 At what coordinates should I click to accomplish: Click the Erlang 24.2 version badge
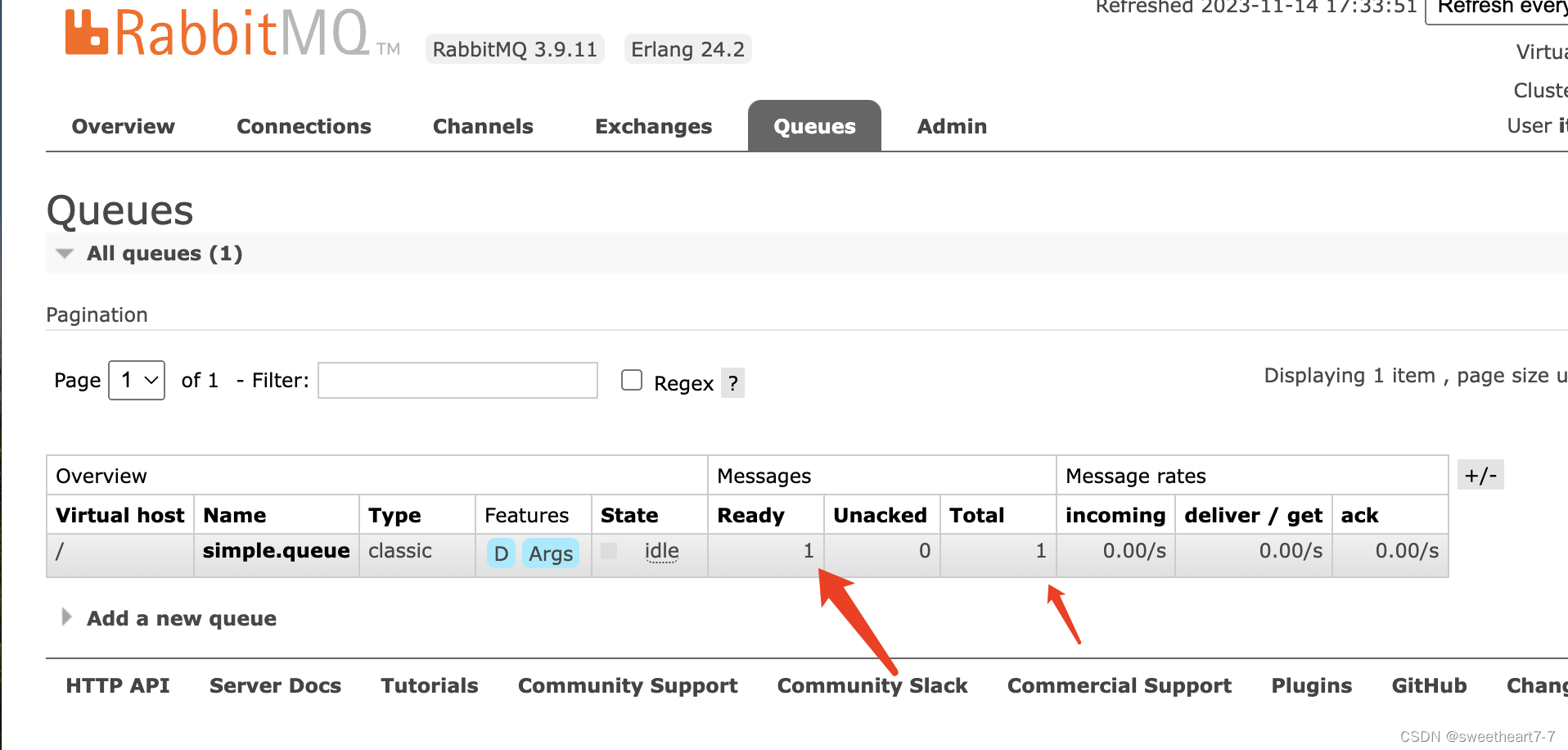(687, 49)
